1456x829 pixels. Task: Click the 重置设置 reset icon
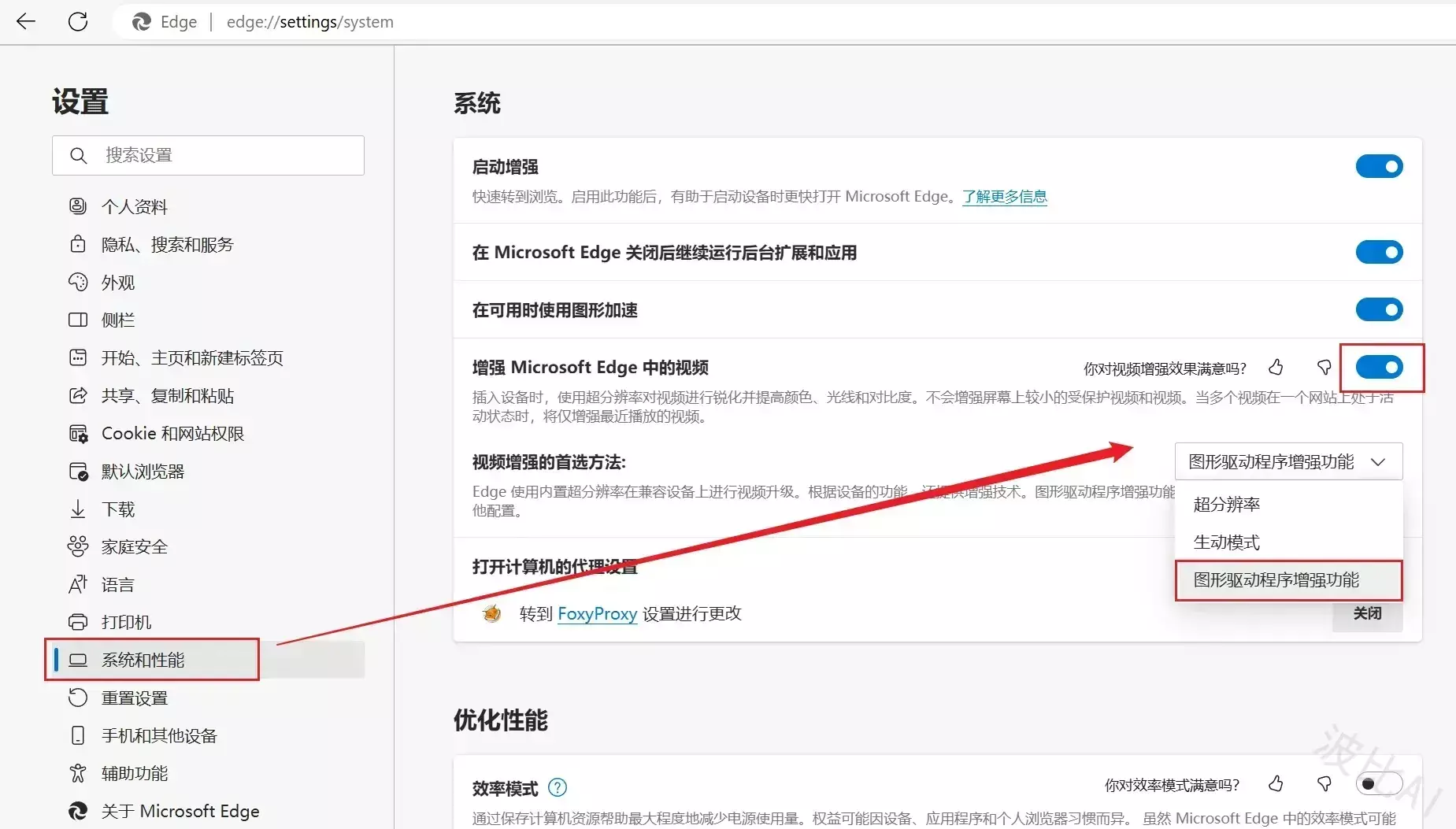[78, 698]
